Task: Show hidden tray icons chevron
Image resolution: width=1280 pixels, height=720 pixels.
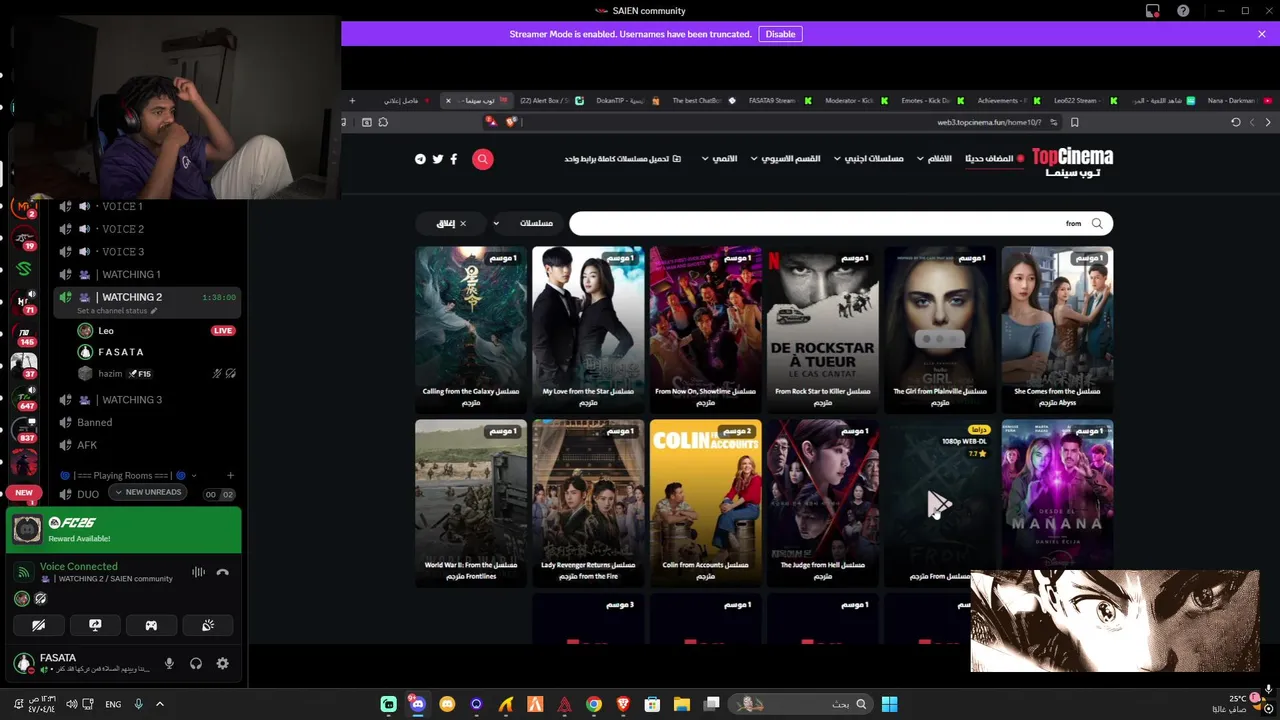Action: click(x=159, y=704)
